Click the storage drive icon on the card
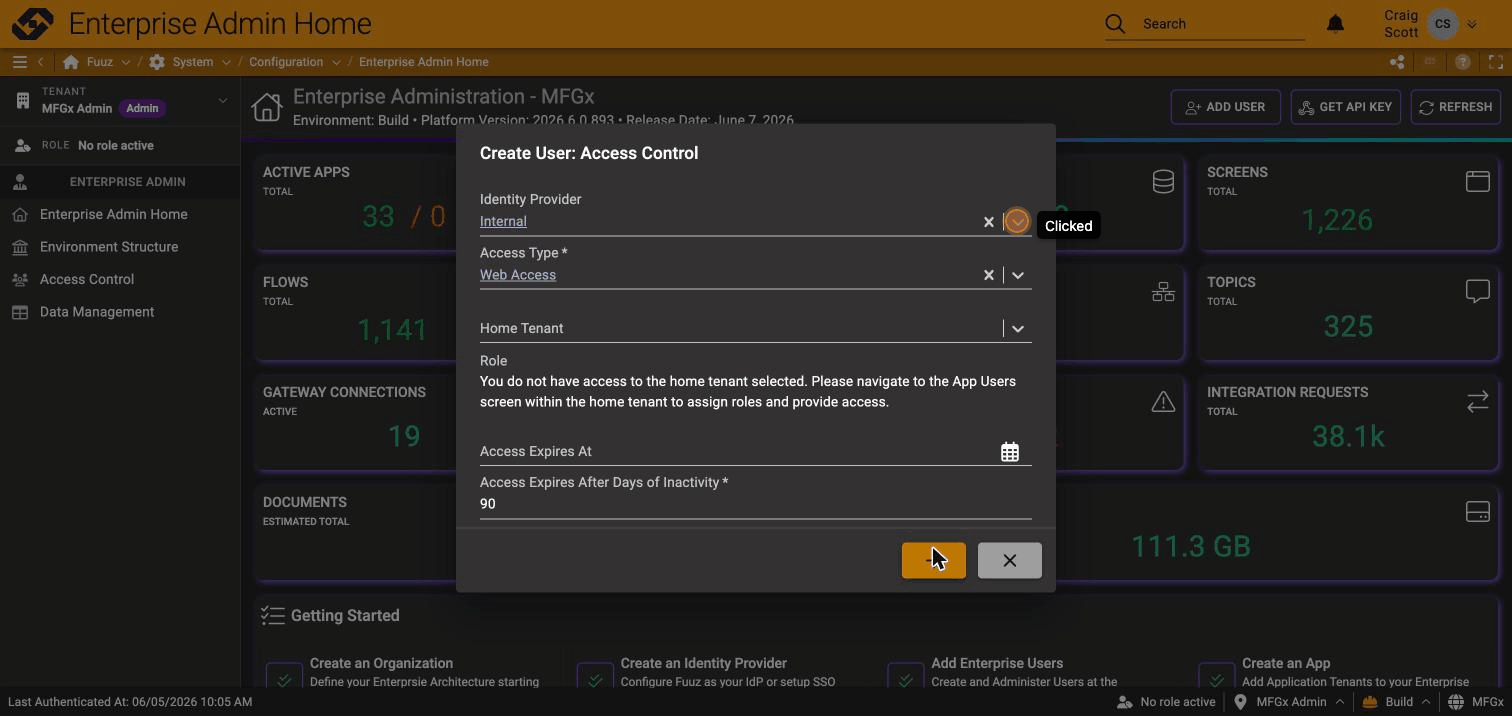Image resolution: width=1512 pixels, height=716 pixels. pos(1477,511)
